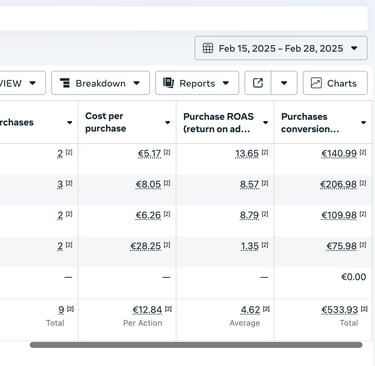Click footnote marker beside €5.17 cost

pyautogui.click(x=167, y=152)
